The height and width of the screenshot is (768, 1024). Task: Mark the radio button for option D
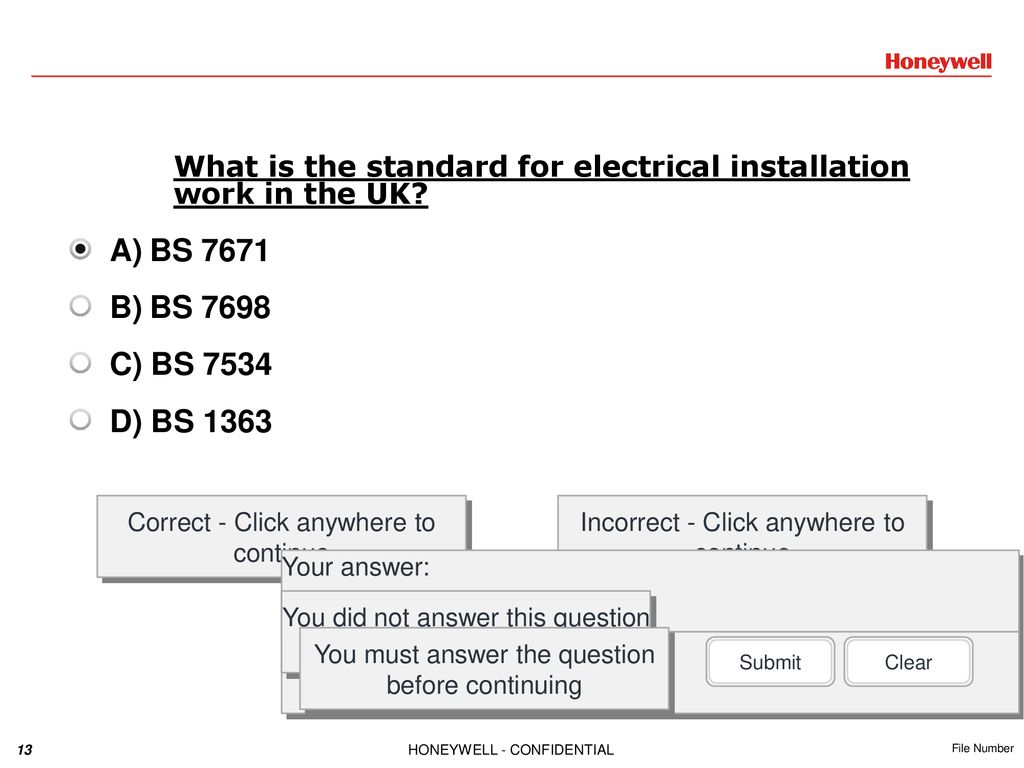tap(80, 419)
